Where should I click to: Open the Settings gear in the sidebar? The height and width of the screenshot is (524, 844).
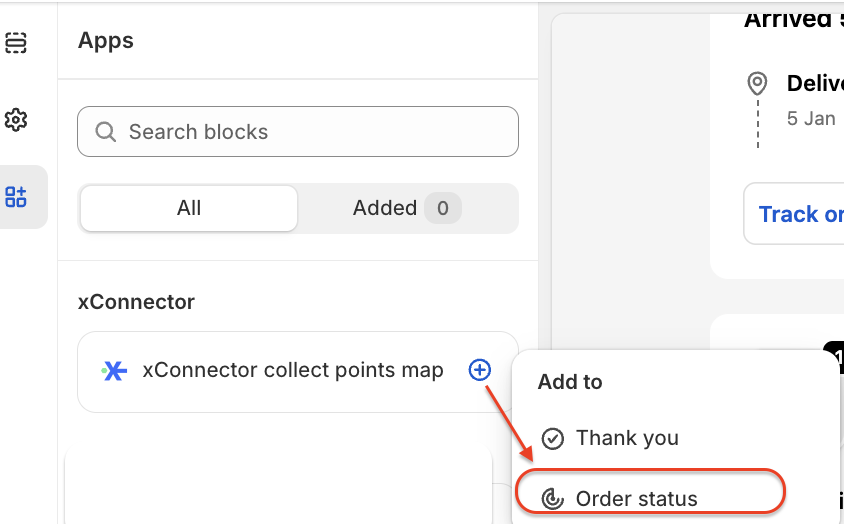pos(15,120)
